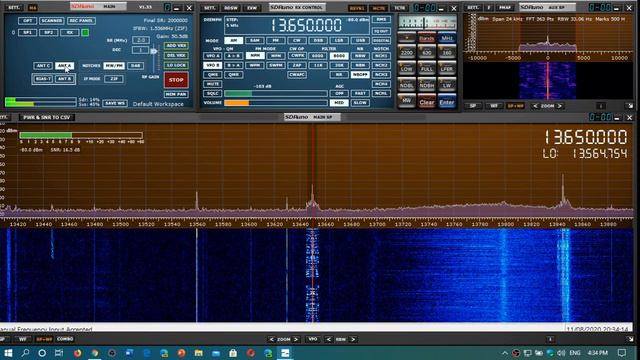Select DIGITAL mode
This screenshot has height=360, width=640.
click(x=381, y=40)
